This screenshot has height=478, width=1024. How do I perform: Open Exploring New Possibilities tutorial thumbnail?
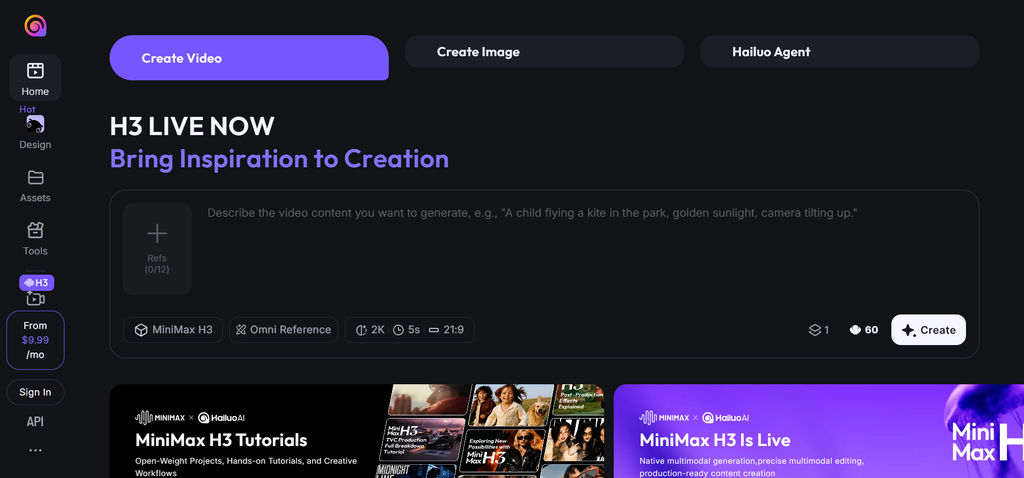[x=502, y=451]
